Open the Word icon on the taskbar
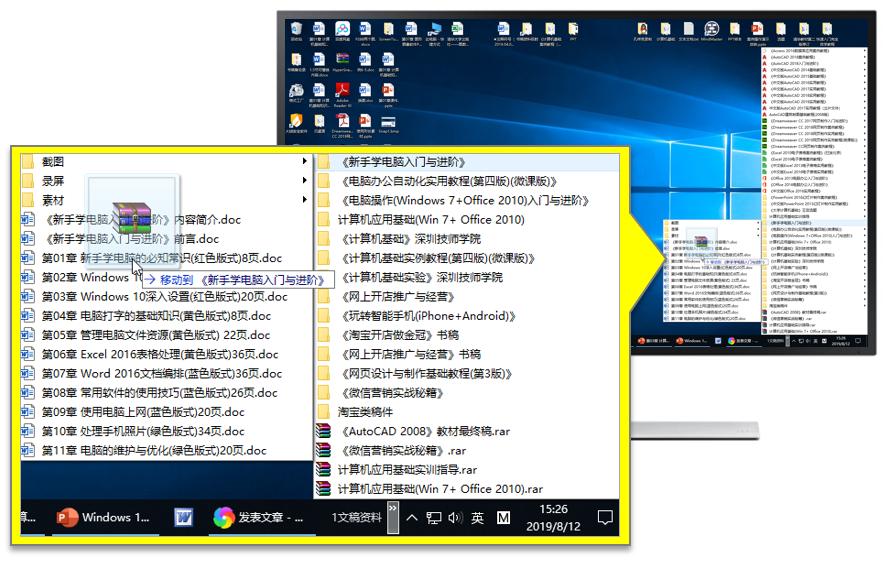This screenshot has width=887, height=567. coord(183,517)
